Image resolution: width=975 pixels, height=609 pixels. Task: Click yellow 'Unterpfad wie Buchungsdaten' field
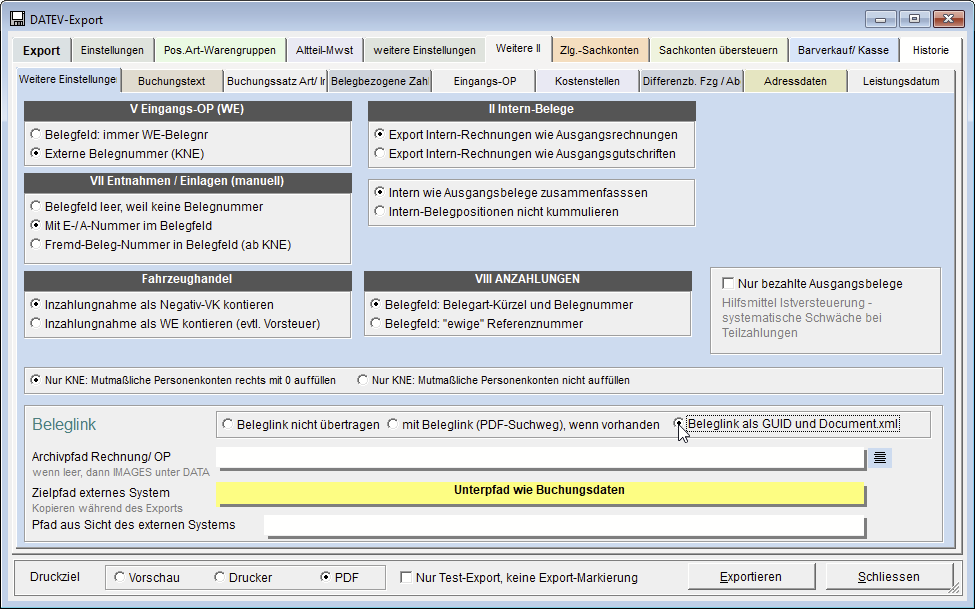pos(540,493)
